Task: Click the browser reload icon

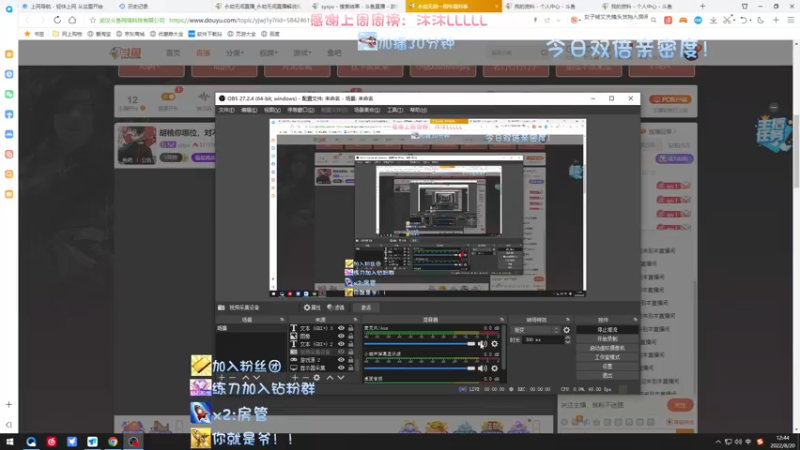Action: click(x=57, y=20)
